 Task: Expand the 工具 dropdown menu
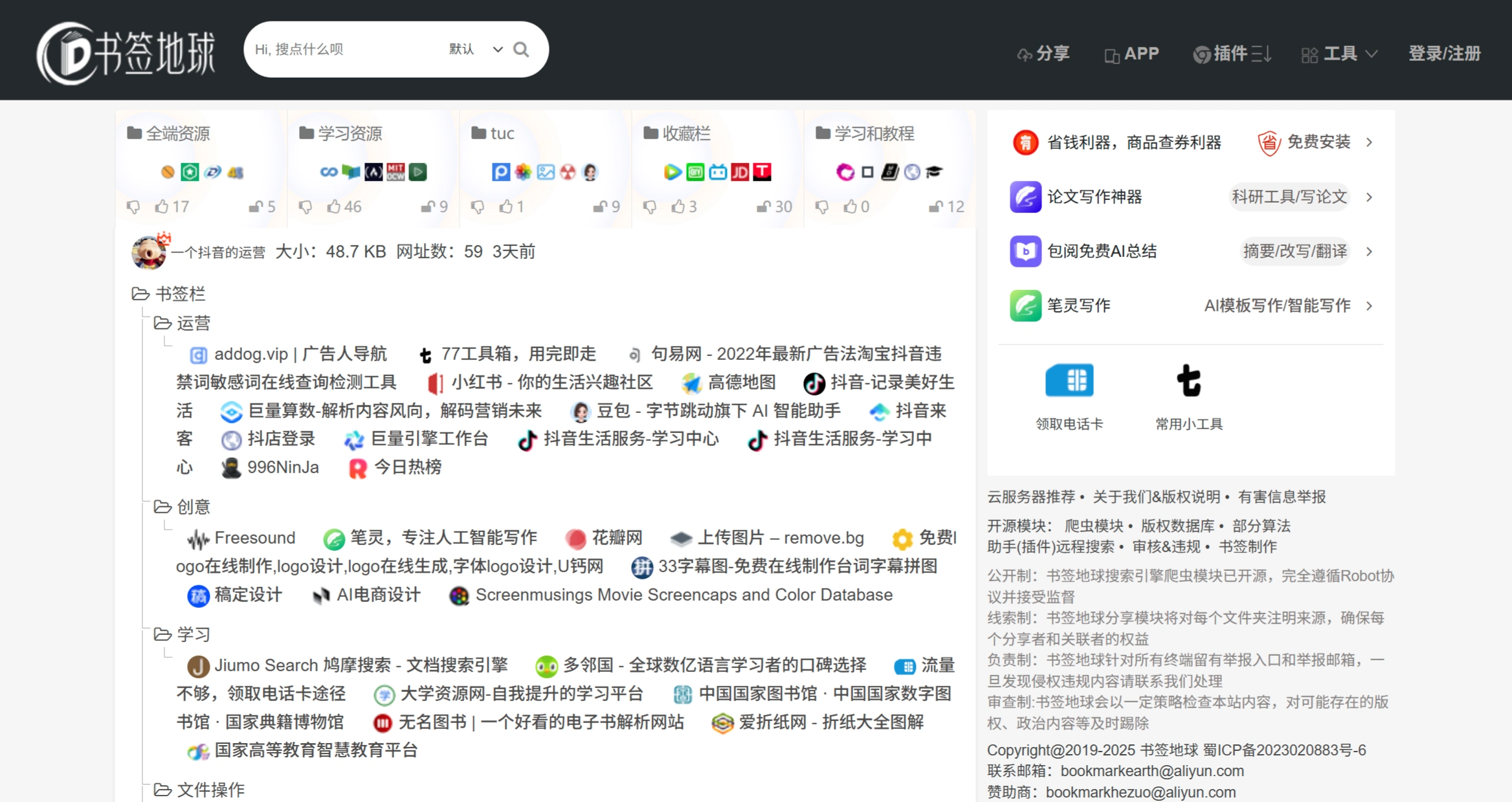point(1339,54)
